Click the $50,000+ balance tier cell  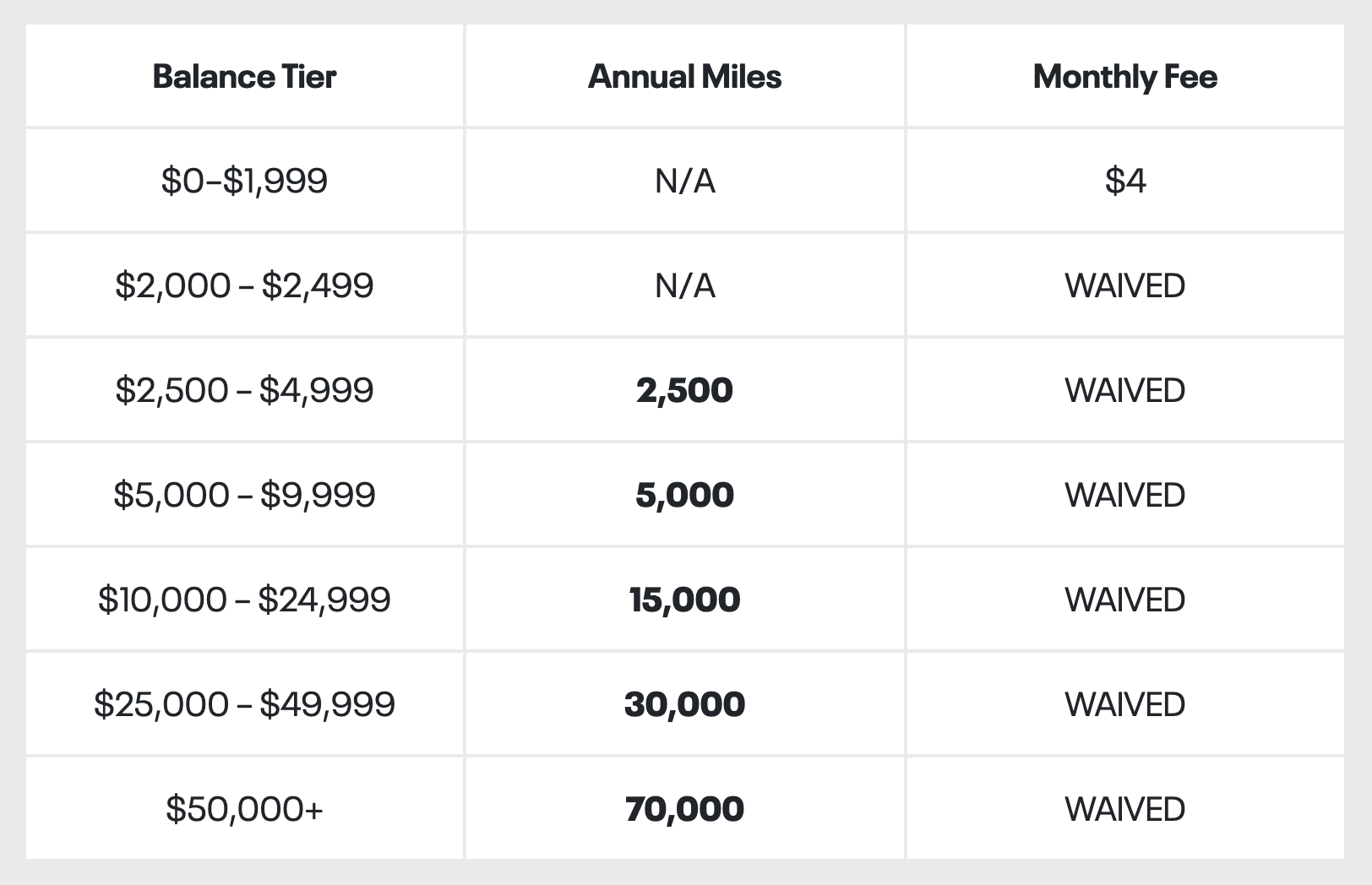coord(244,809)
